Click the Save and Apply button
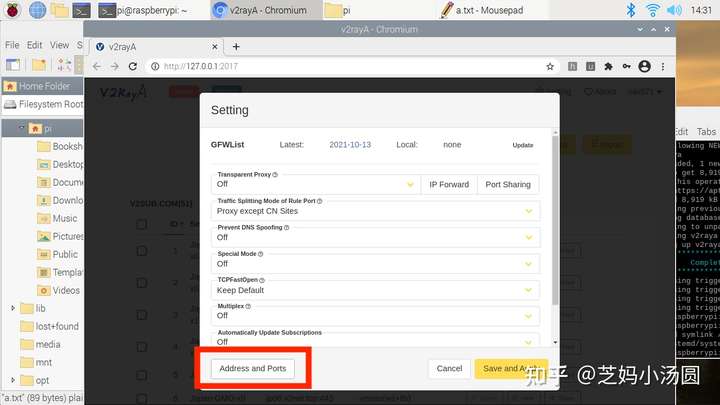This screenshot has height=405, width=720. 511,368
